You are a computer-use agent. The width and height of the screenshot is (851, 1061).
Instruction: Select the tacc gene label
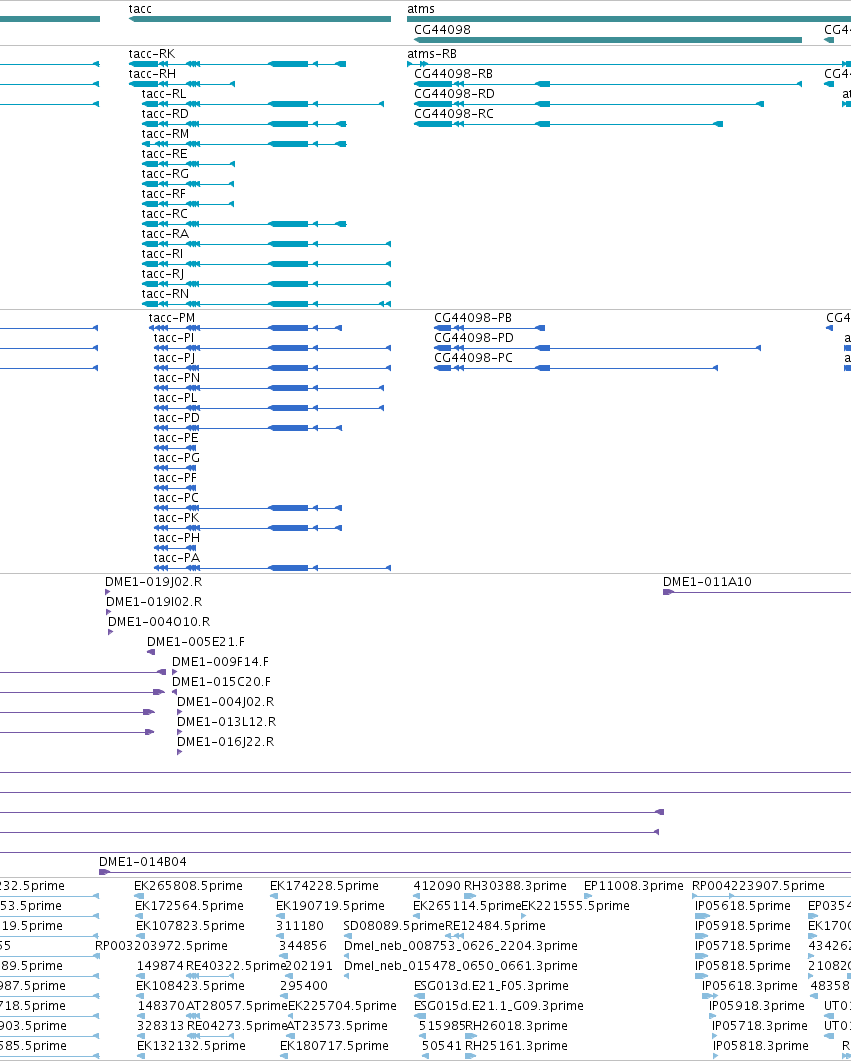point(140,9)
